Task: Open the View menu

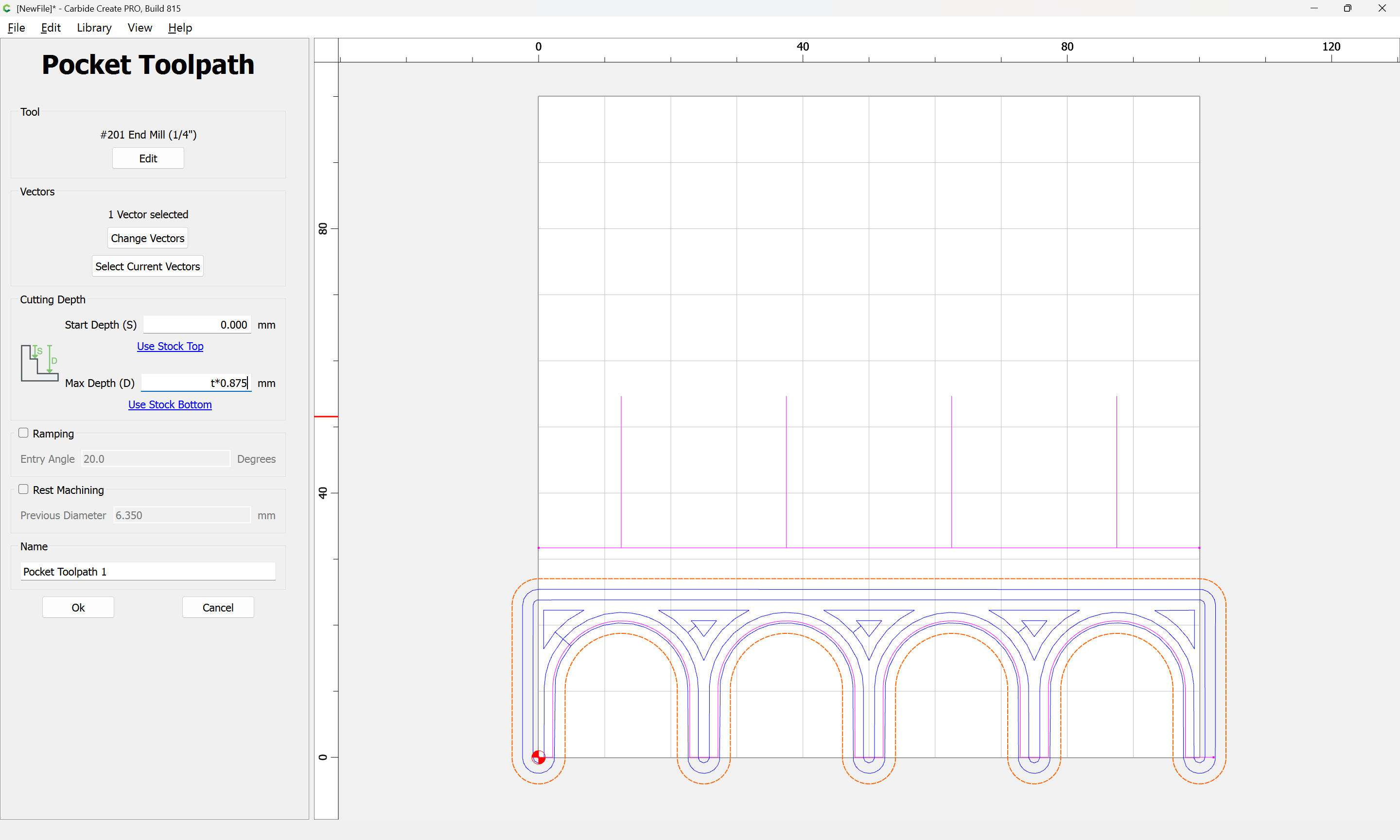Action: point(140,28)
